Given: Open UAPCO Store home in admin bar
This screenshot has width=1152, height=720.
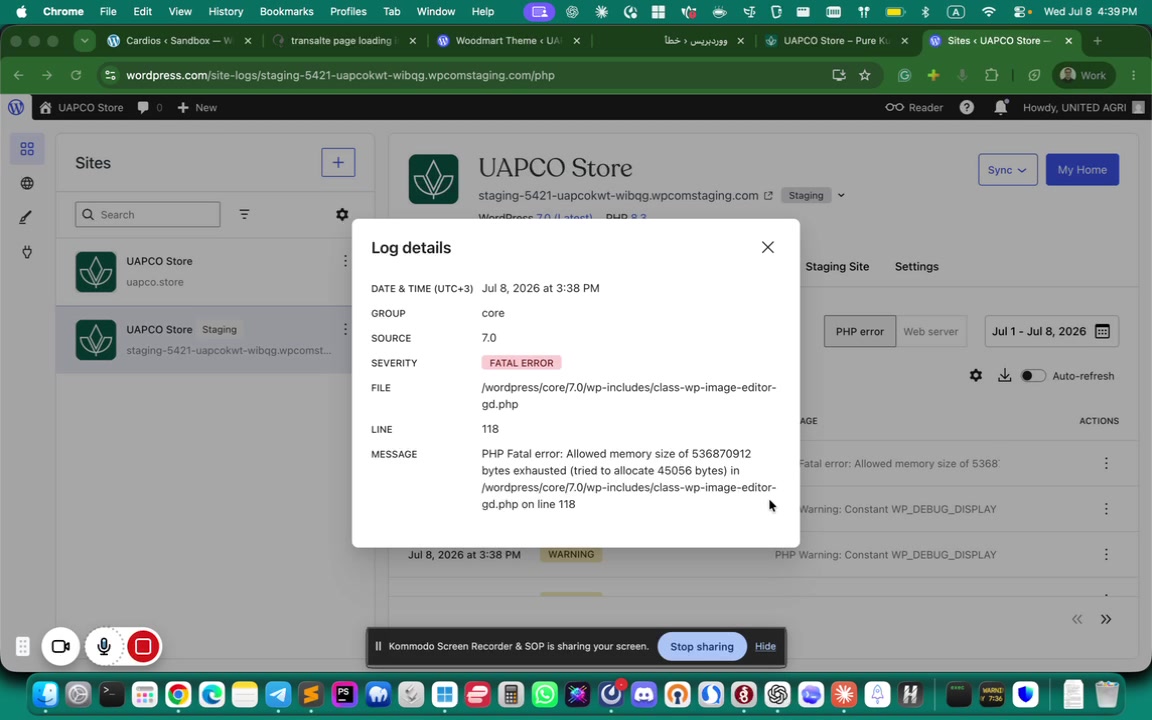Looking at the screenshot, I should (x=82, y=107).
